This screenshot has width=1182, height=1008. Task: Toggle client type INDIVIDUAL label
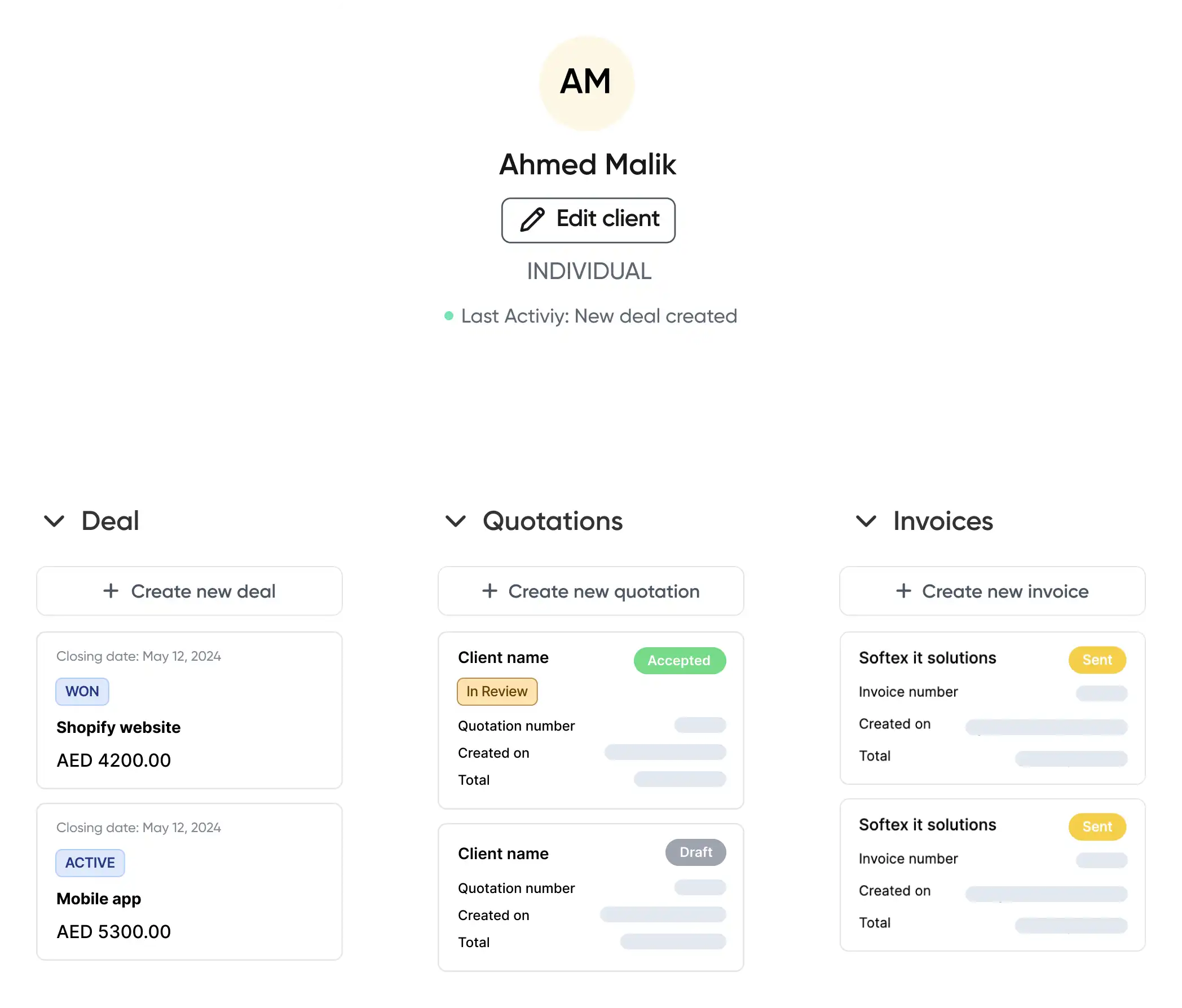[x=589, y=271]
